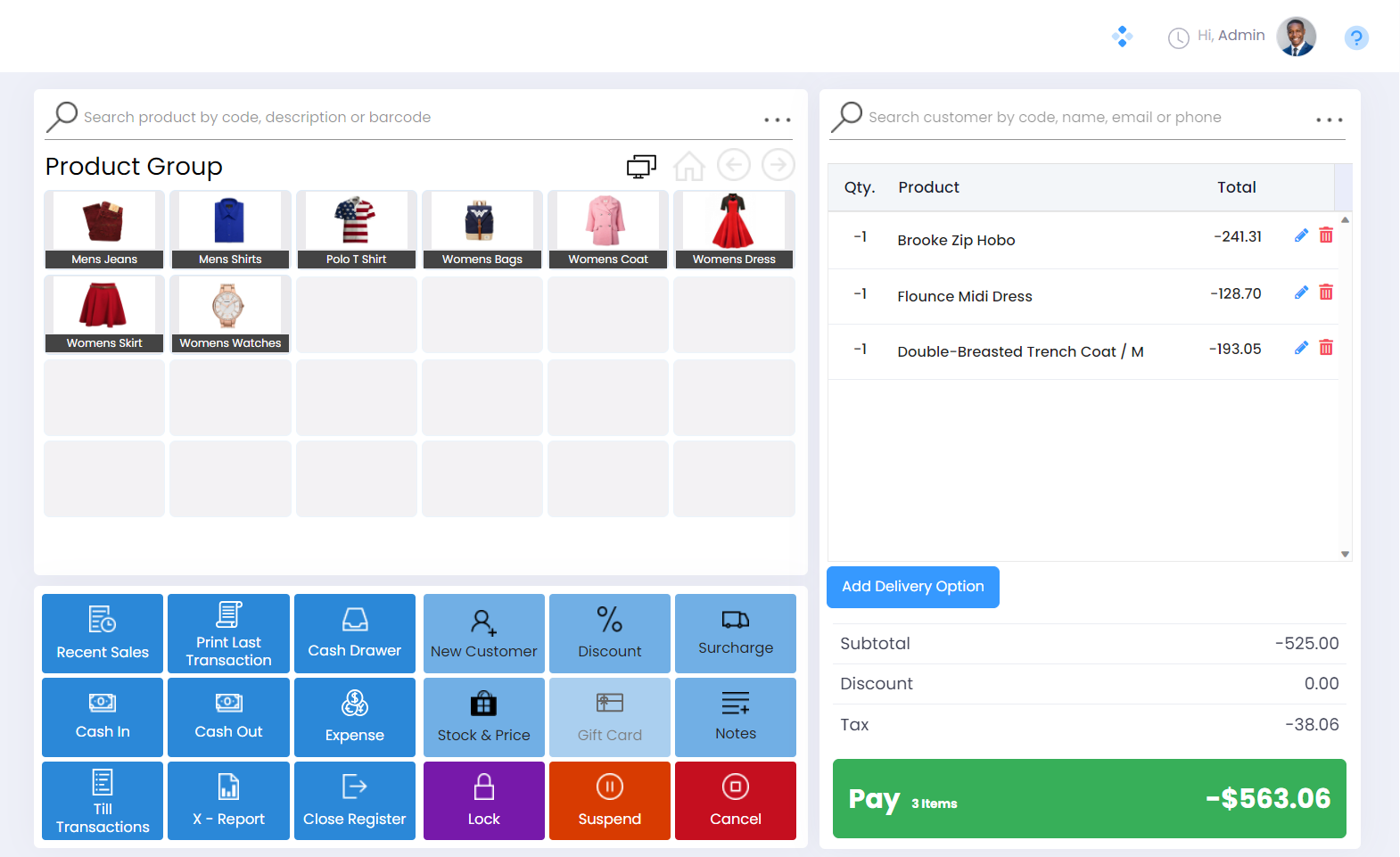Open Recent Sales
1400x857 pixels.
tap(103, 633)
